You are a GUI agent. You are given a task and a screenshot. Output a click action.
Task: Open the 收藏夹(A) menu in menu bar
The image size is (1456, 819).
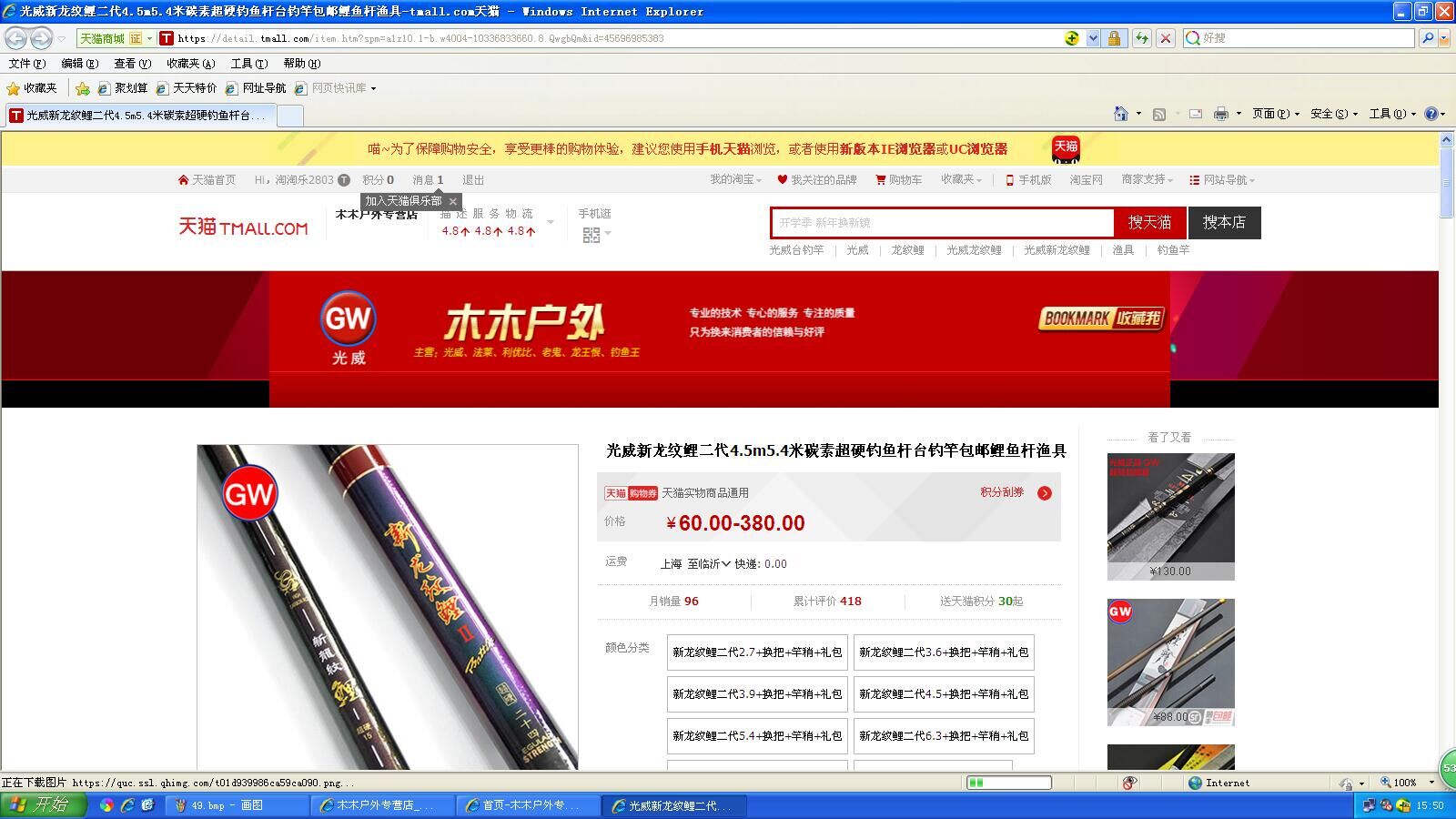point(190,64)
